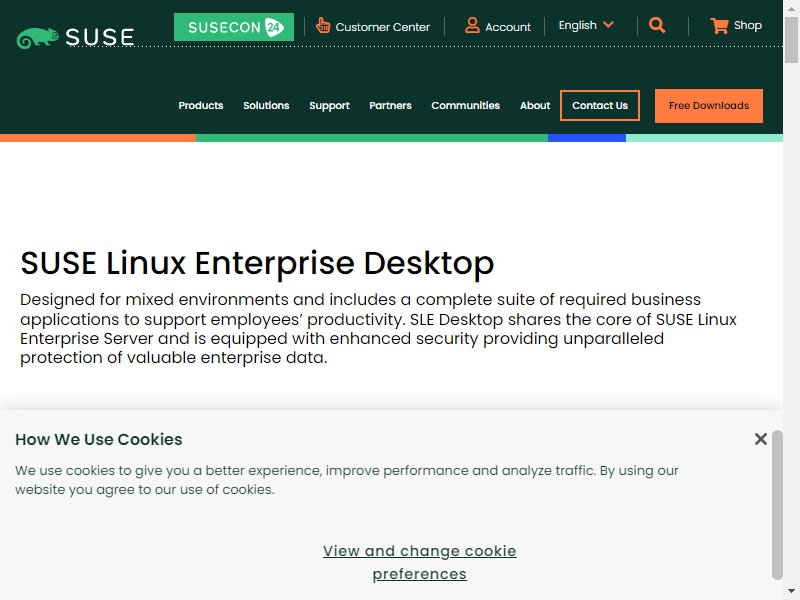Open the Account link

tap(508, 27)
